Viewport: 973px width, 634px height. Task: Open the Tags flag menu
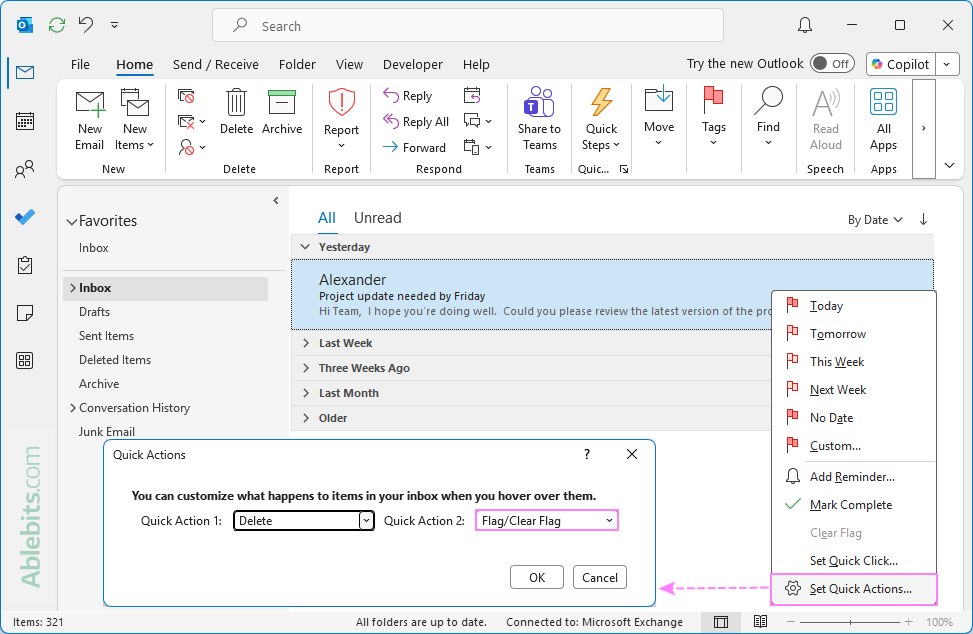coord(714,117)
